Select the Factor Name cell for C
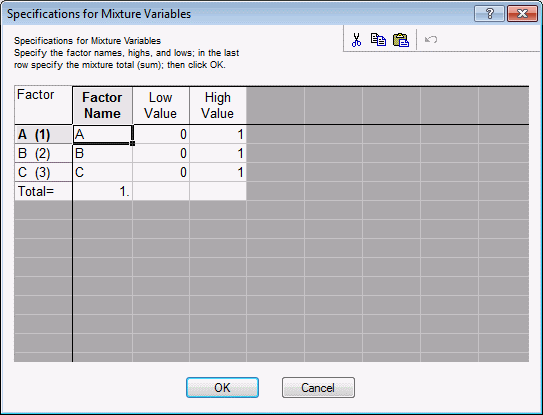 [103, 172]
